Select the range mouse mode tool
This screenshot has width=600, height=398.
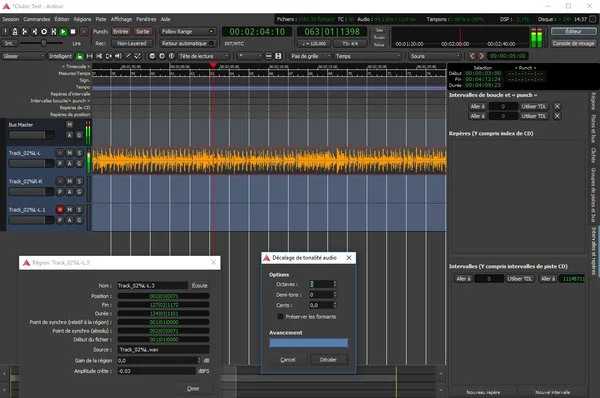[x=90, y=56]
